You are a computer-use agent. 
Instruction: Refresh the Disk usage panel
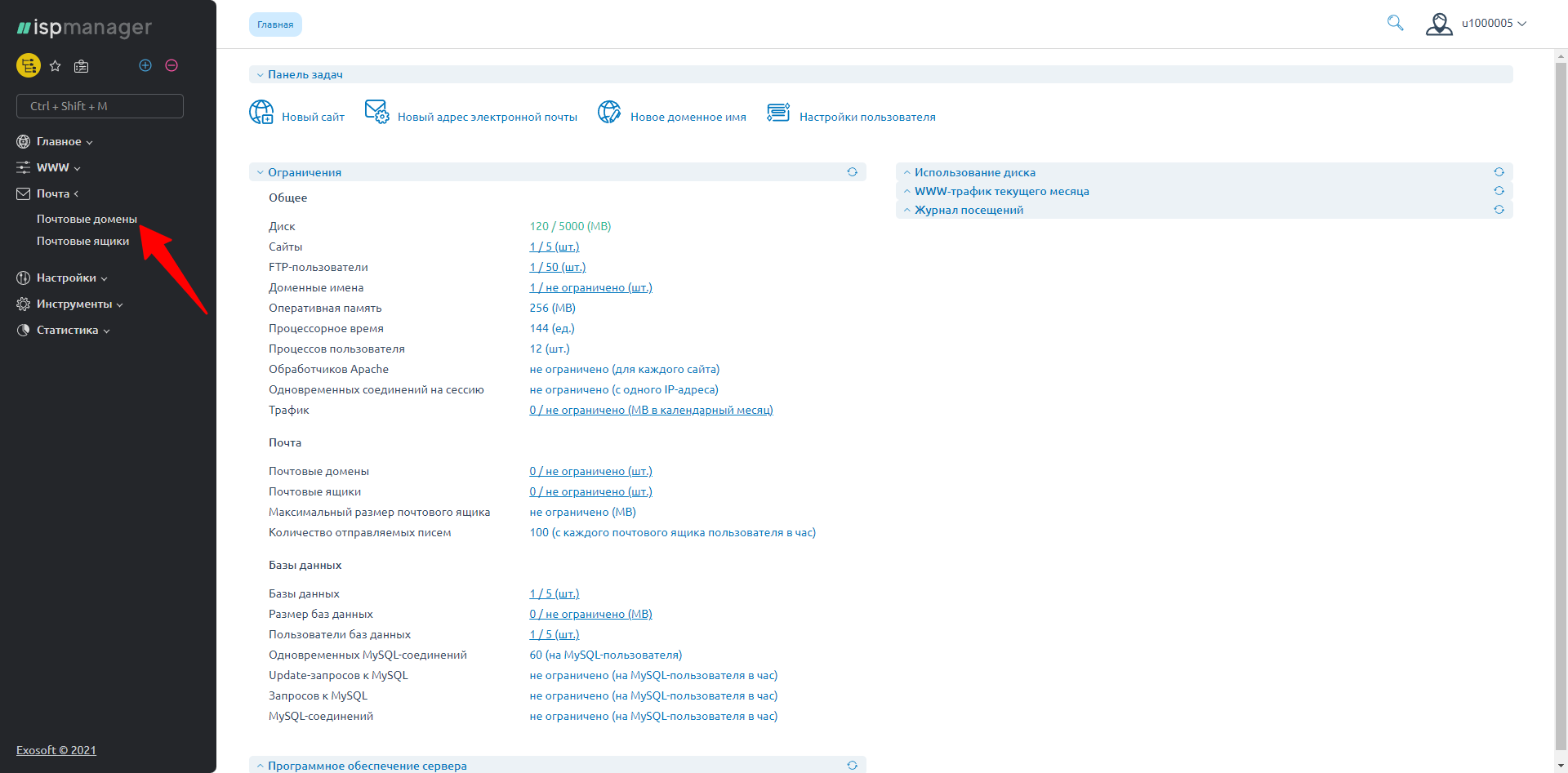click(x=1499, y=172)
